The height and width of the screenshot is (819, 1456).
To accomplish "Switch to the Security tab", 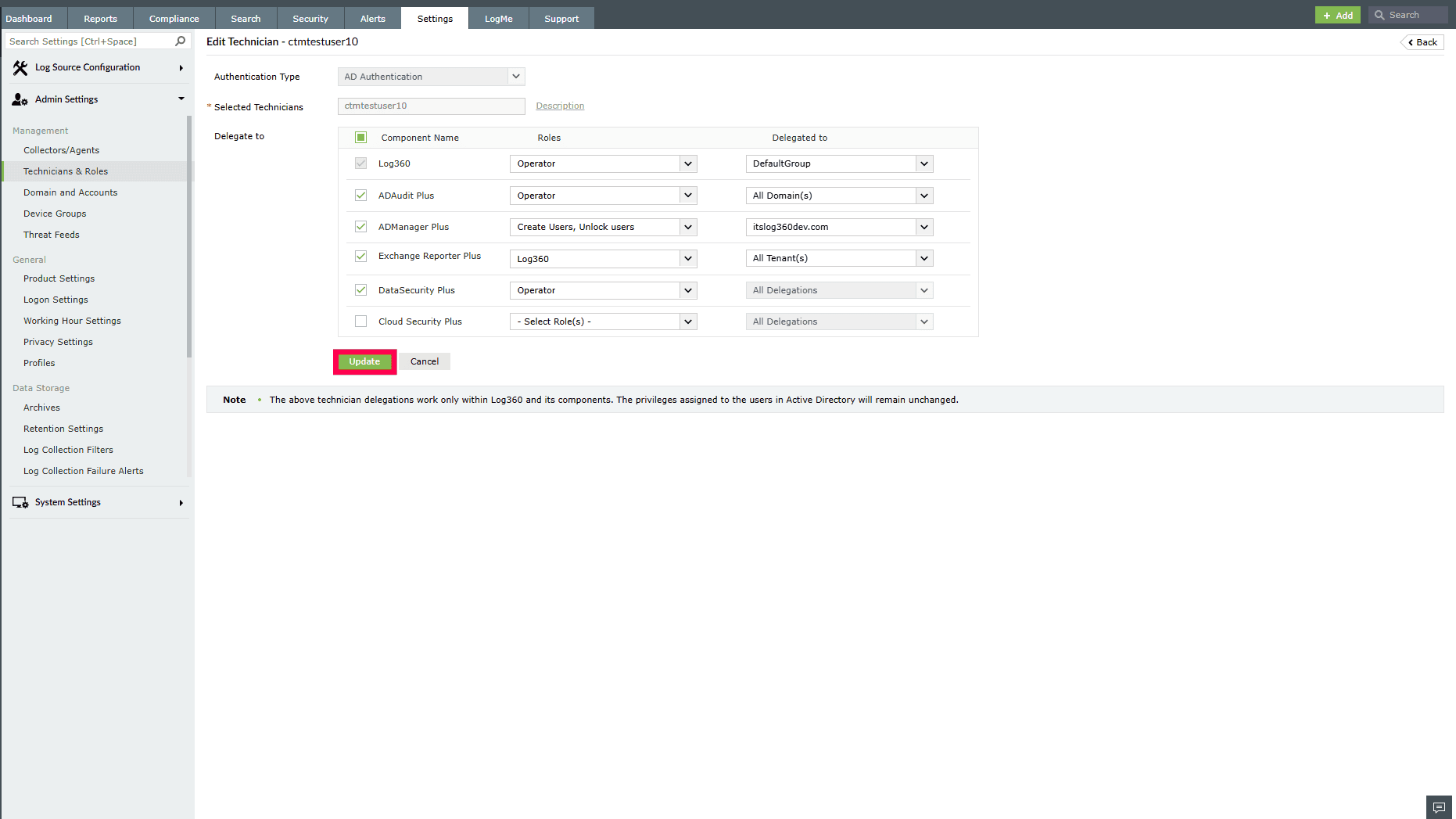I will click(x=310, y=18).
